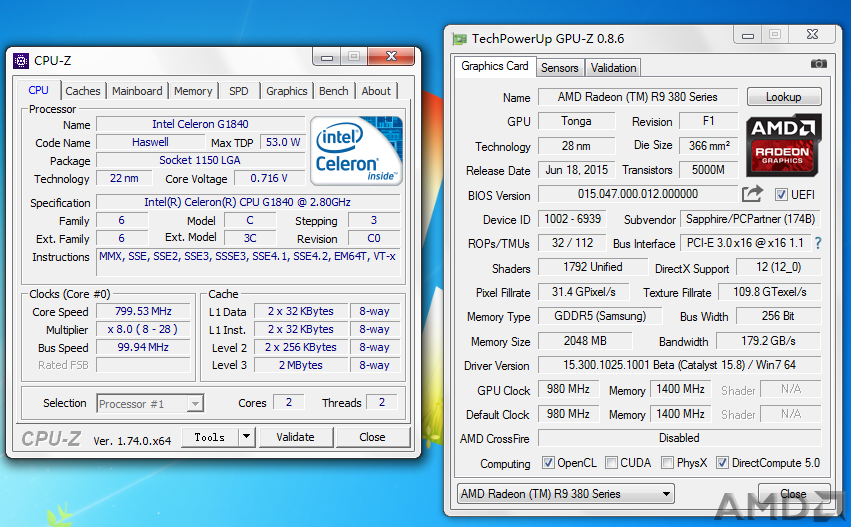Image resolution: width=851 pixels, height=527 pixels.
Task: Click the GPU value Tonga
Action: pos(576,121)
